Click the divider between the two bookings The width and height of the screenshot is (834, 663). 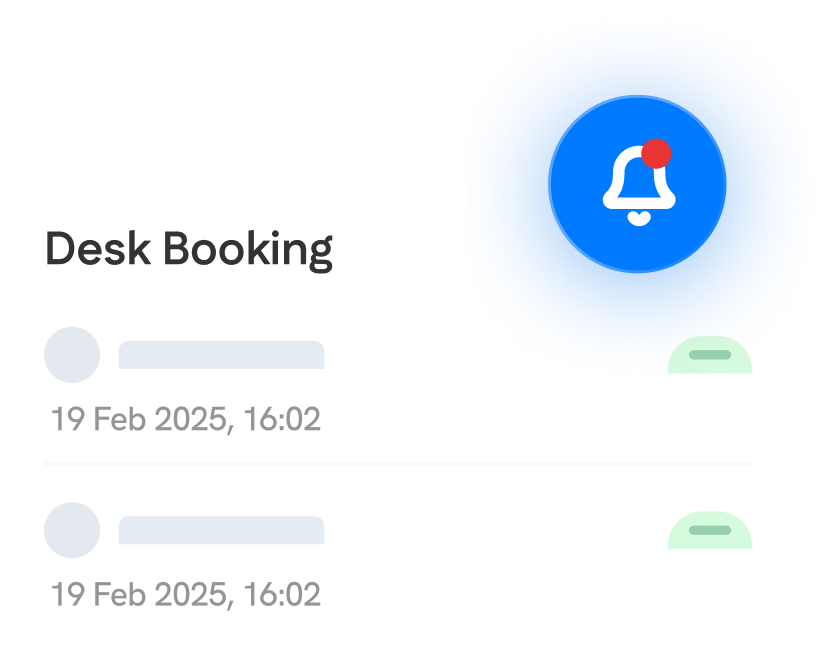click(400, 463)
